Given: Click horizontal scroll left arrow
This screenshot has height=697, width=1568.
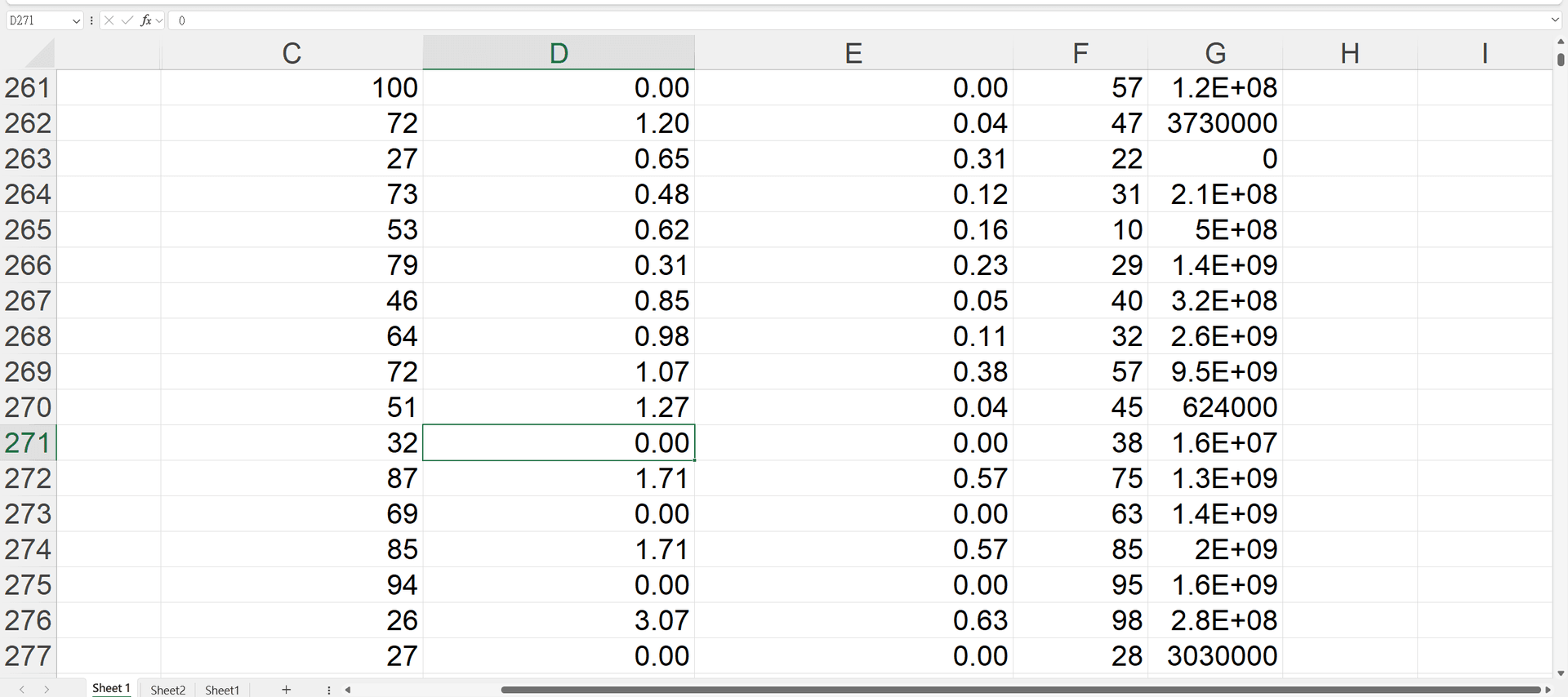Looking at the screenshot, I should pyautogui.click(x=348, y=690).
